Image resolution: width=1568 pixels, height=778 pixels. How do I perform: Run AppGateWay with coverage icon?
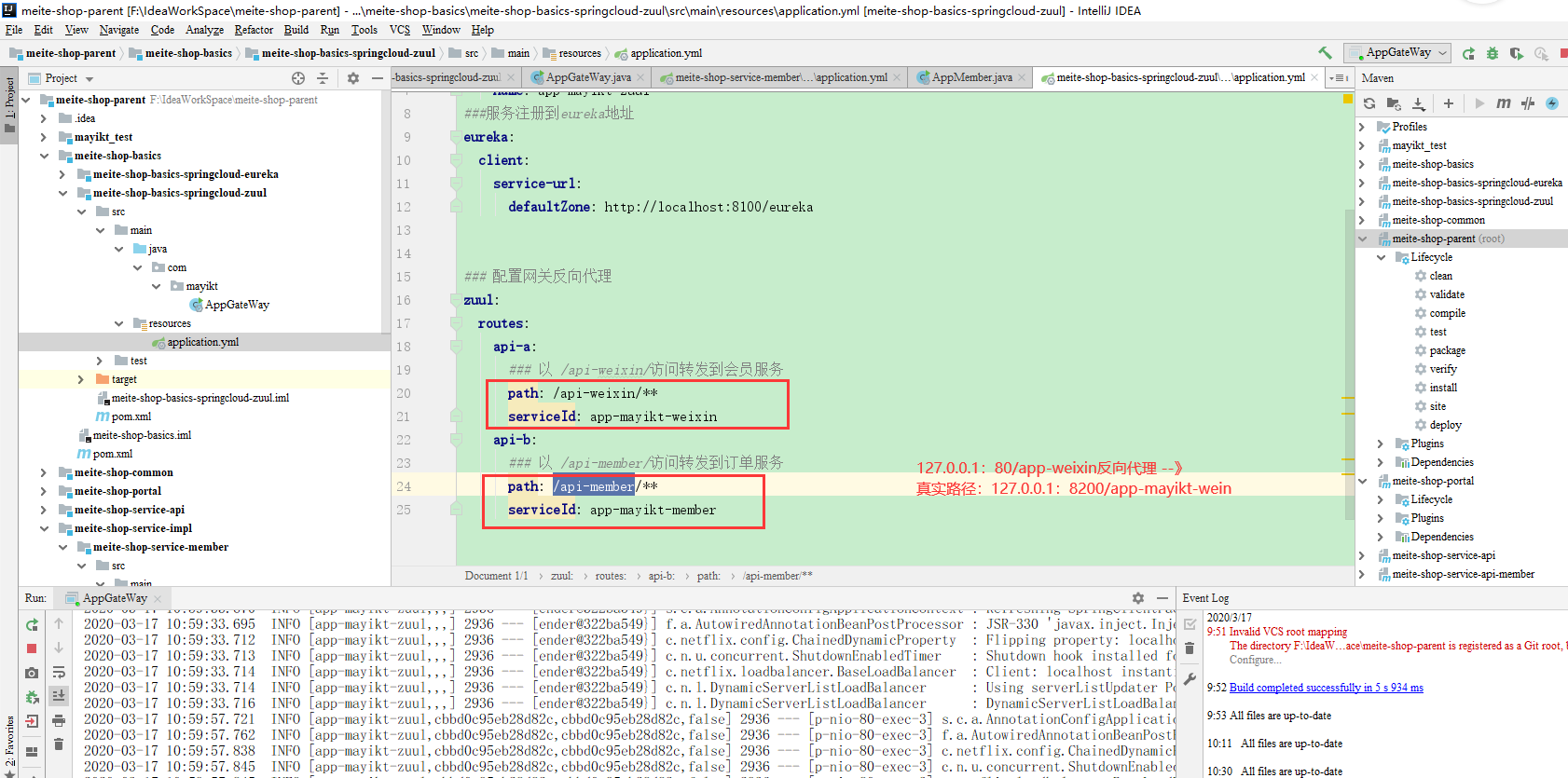(x=1517, y=53)
